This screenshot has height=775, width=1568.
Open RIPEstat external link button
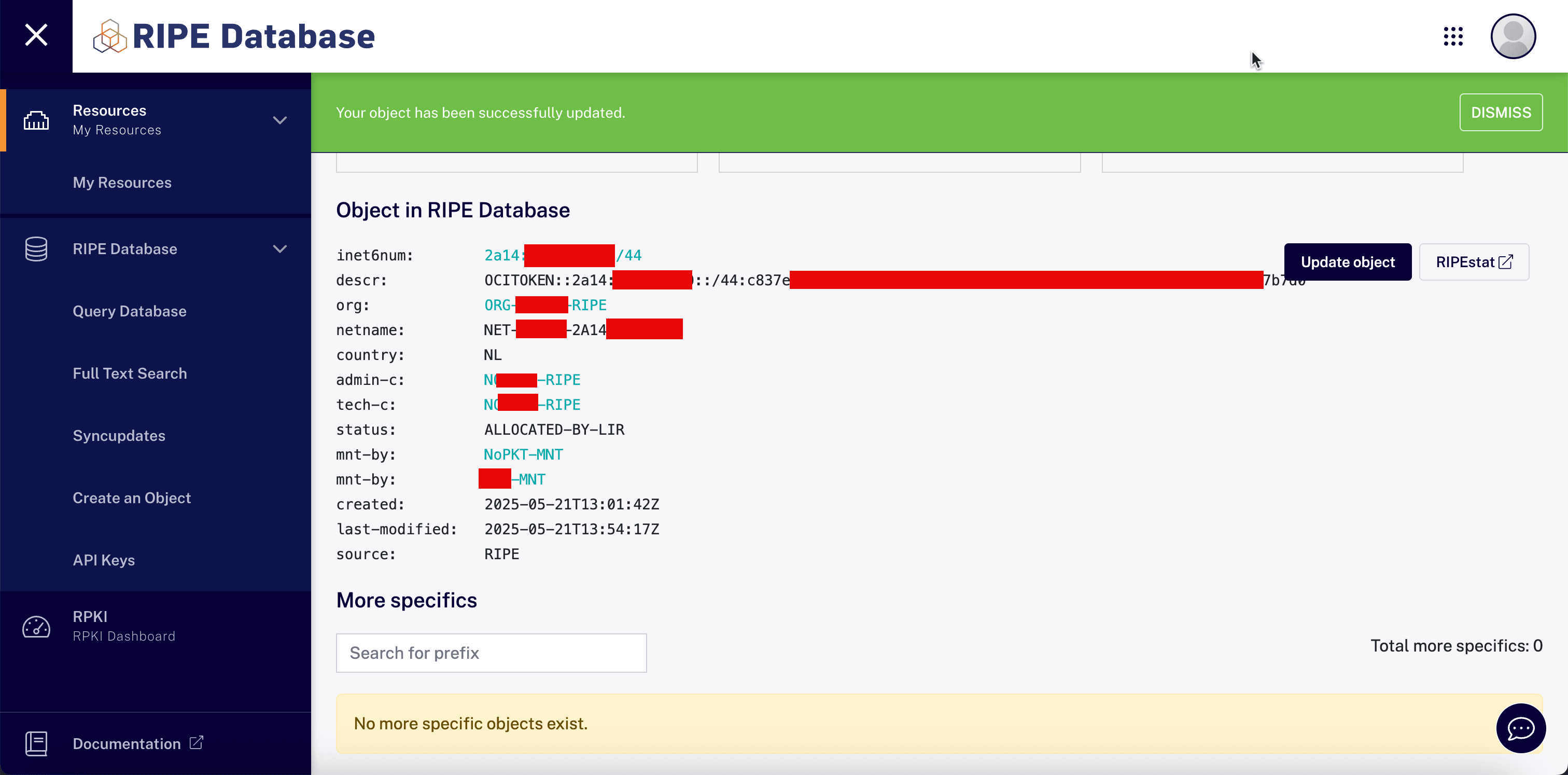1473,262
